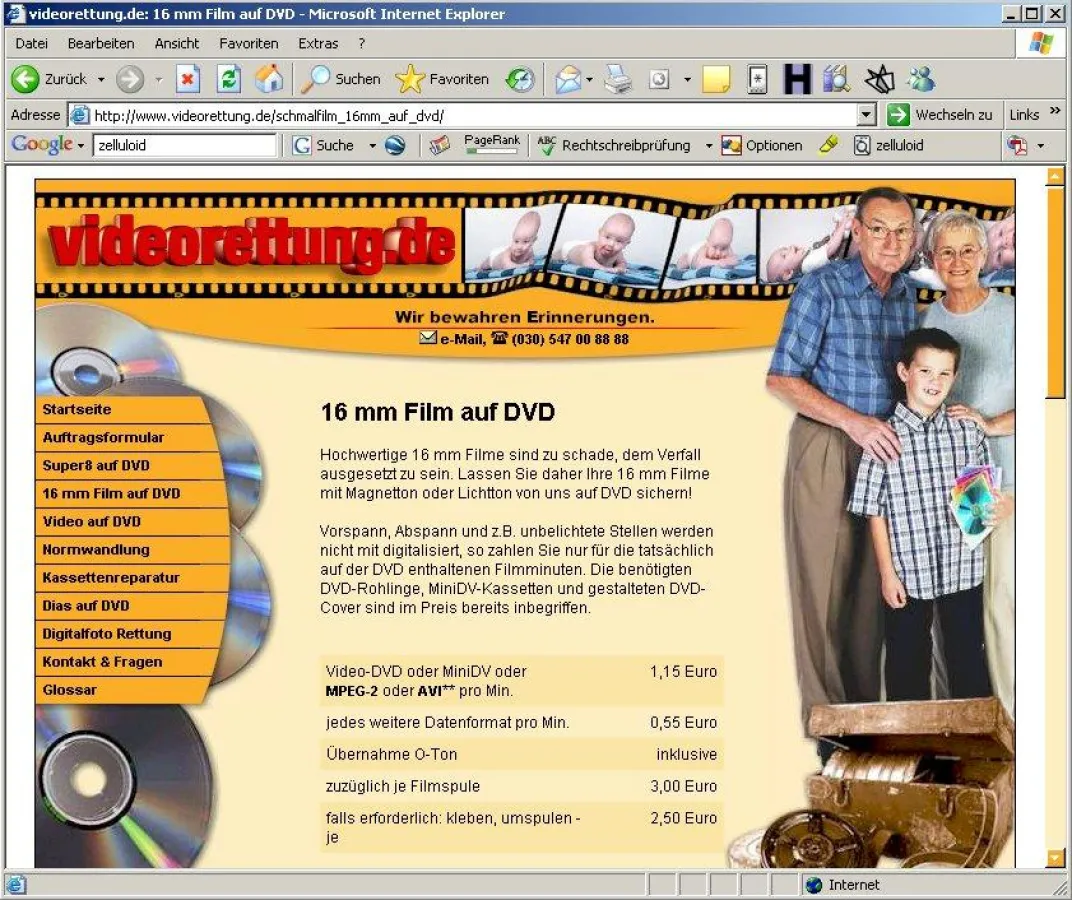Click the mail envelope icon in the toolbar
The width and height of the screenshot is (1072, 900).
tap(570, 79)
